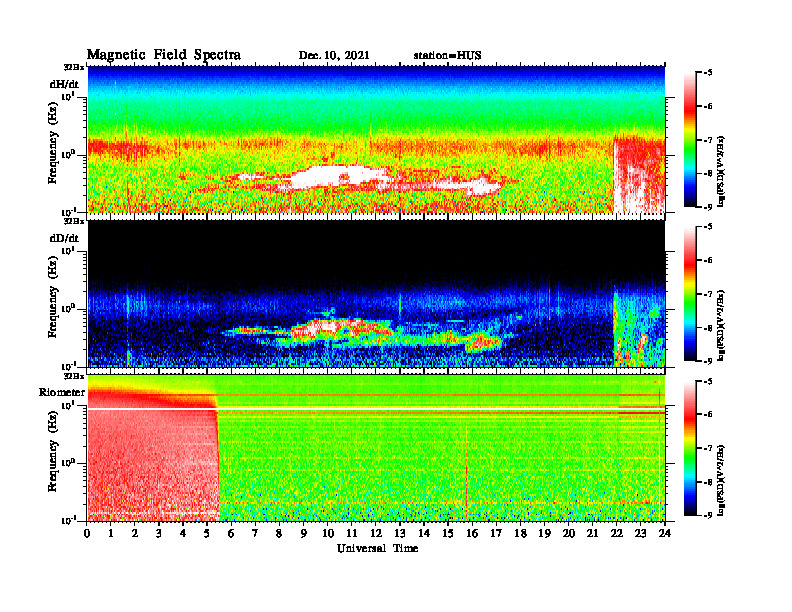Click hour 10 on Universal Time axis

[328, 533]
